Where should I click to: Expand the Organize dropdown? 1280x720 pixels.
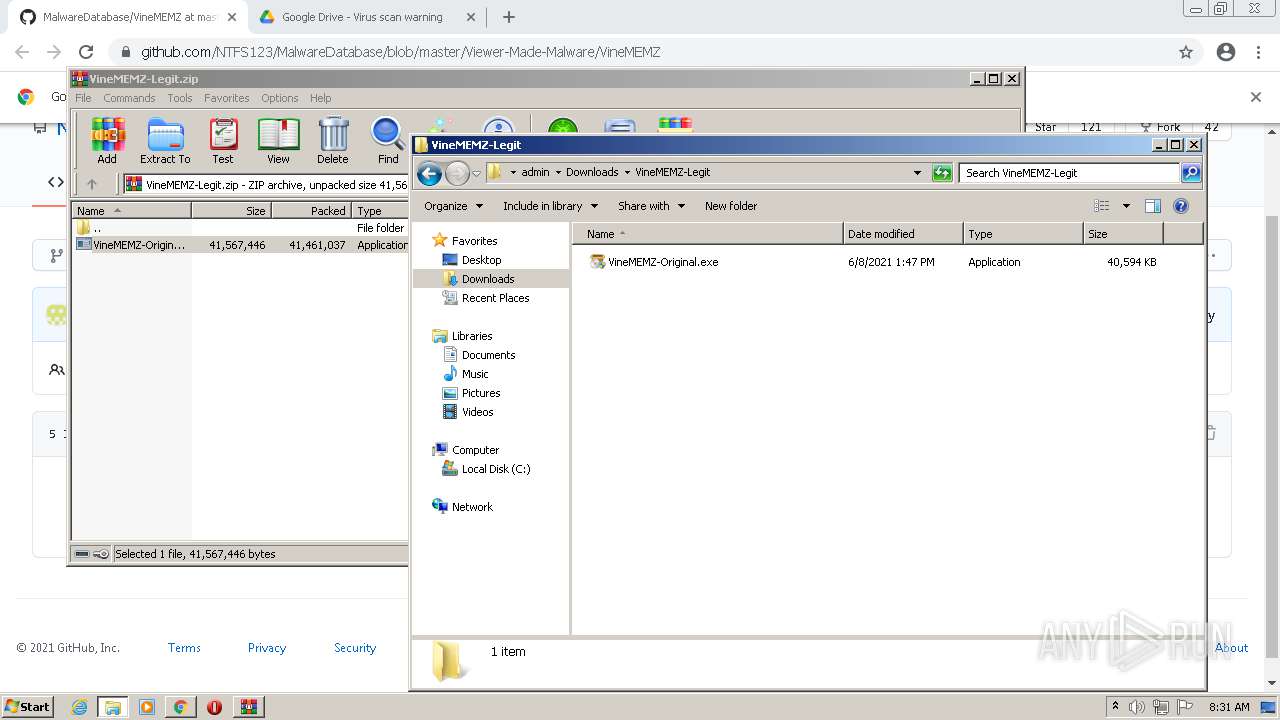pos(453,206)
